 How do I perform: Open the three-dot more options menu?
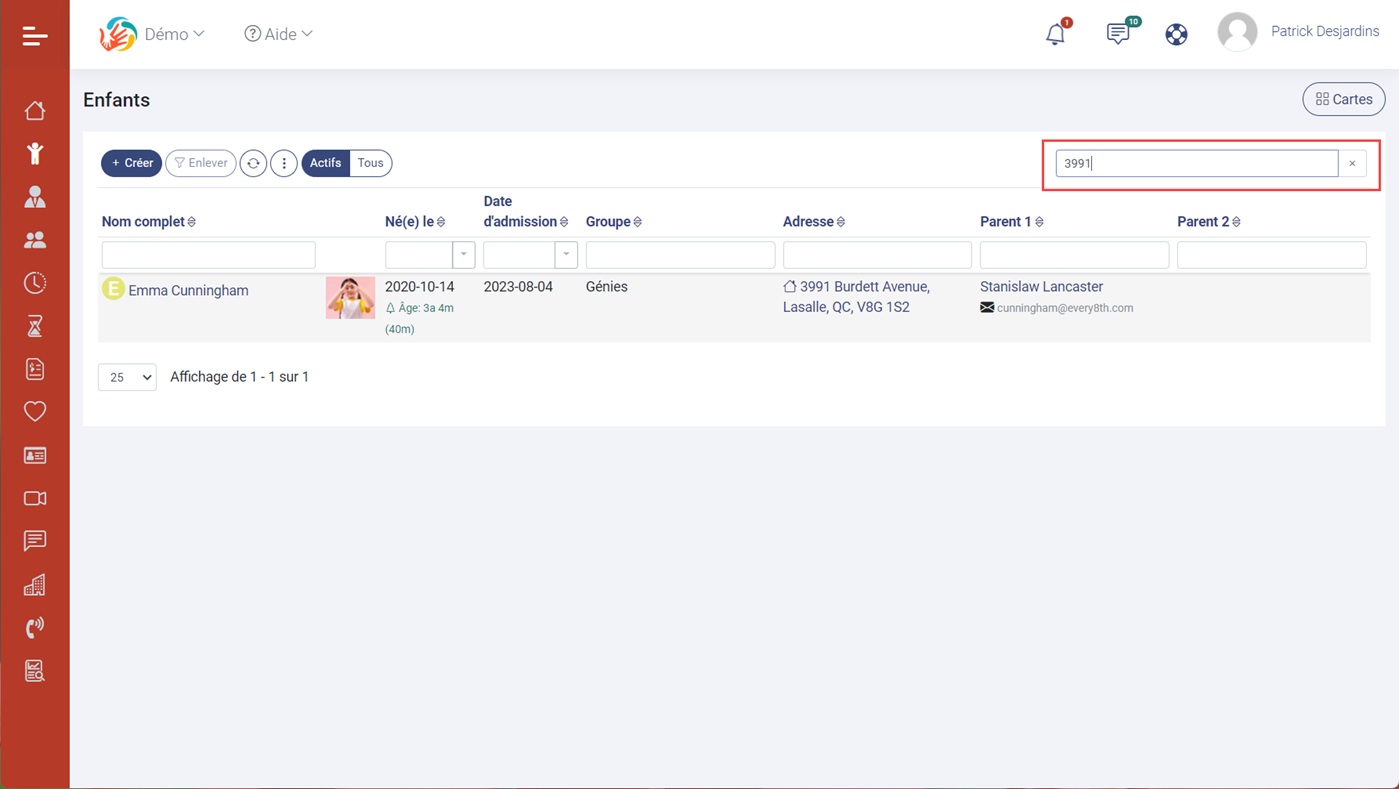[284, 163]
